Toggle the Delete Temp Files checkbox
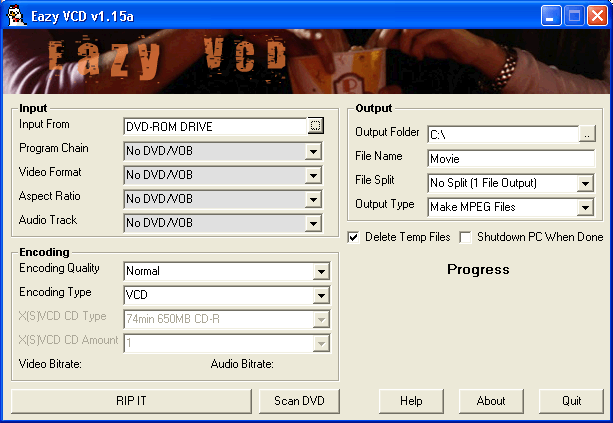The image size is (613, 423). 353,237
